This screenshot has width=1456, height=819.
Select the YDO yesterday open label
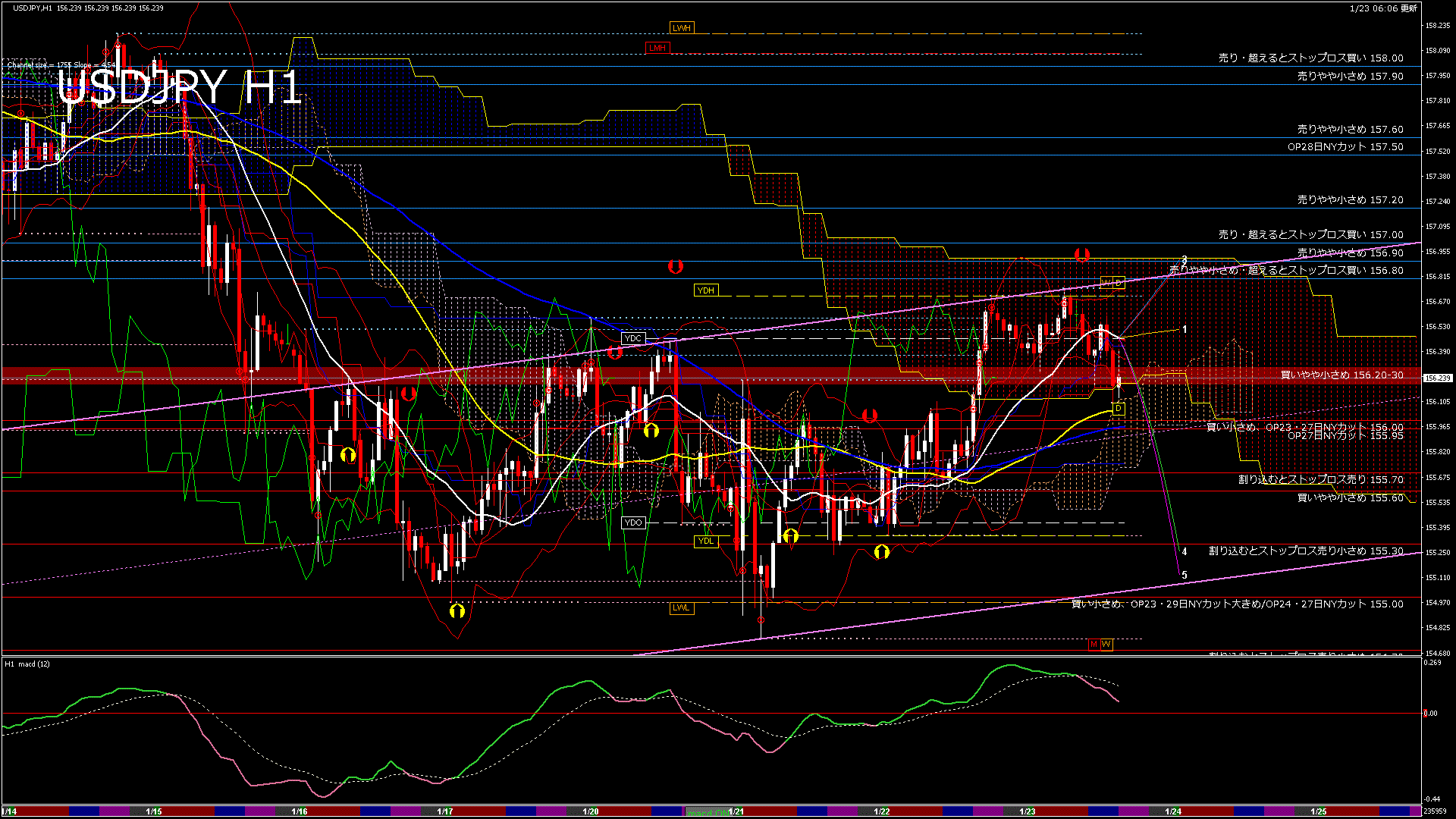coord(632,522)
